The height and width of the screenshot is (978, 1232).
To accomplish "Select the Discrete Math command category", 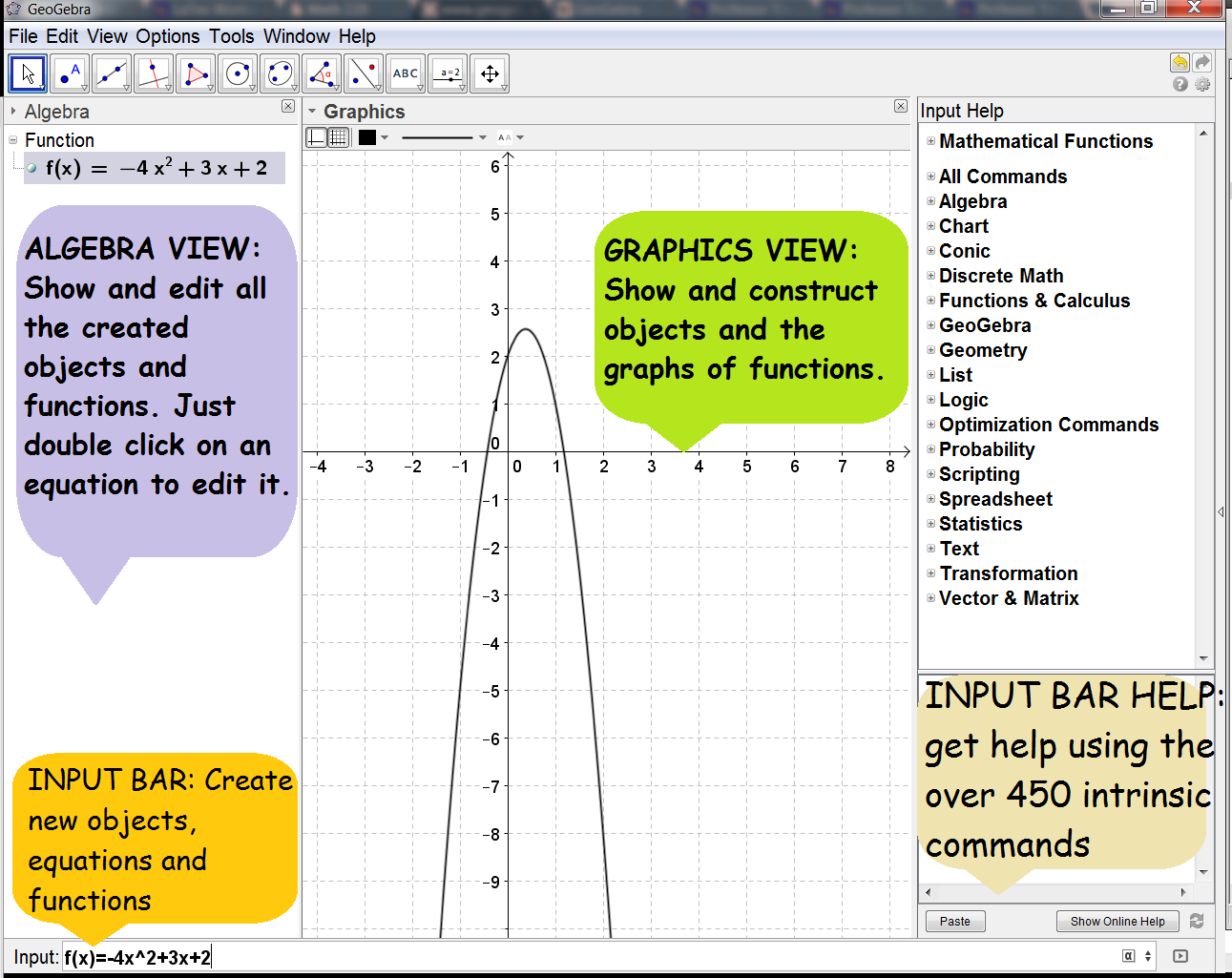I will (x=1001, y=276).
